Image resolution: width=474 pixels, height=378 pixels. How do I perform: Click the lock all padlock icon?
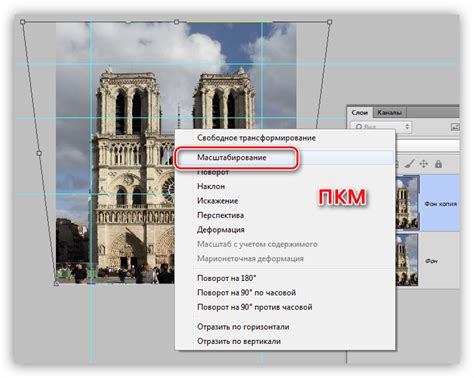coord(438,164)
